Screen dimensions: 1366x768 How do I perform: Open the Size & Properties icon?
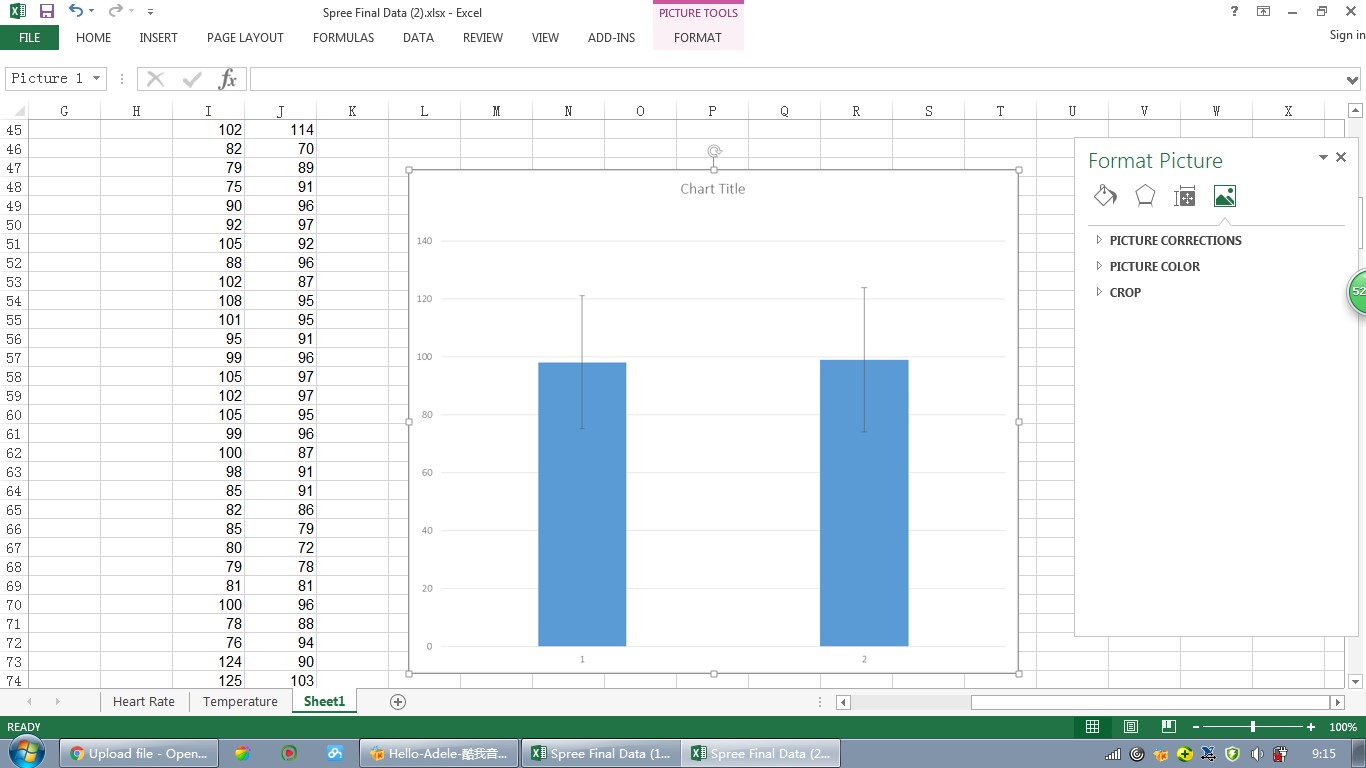1185,197
